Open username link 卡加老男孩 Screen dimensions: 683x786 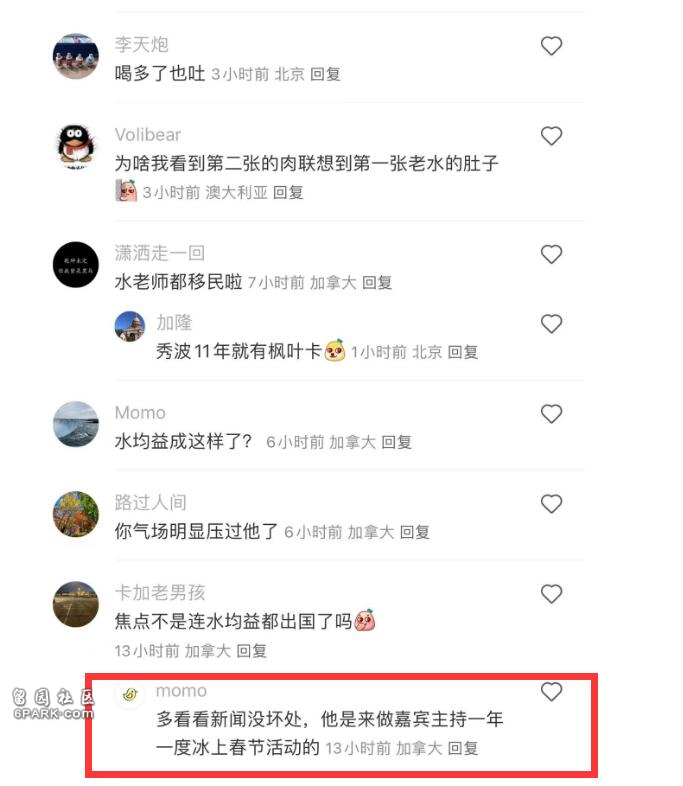coord(160,593)
